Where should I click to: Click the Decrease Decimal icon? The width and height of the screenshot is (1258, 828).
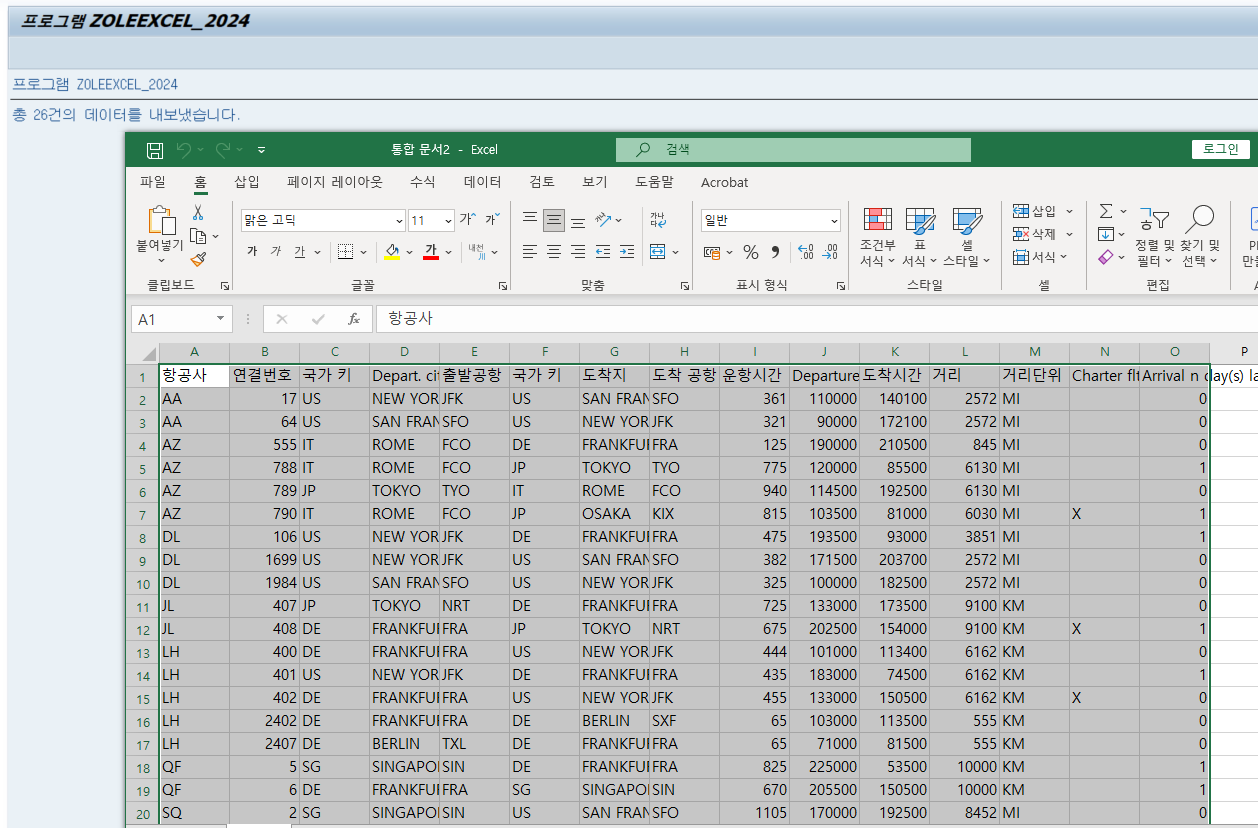coord(830,252)
